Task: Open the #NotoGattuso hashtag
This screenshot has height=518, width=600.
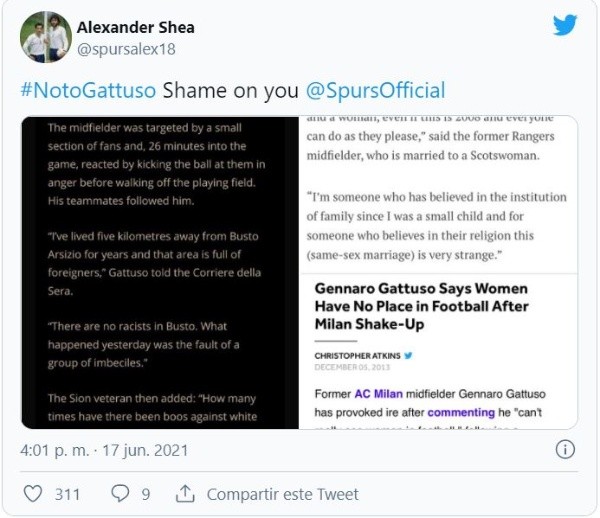Action: [88, 90]
